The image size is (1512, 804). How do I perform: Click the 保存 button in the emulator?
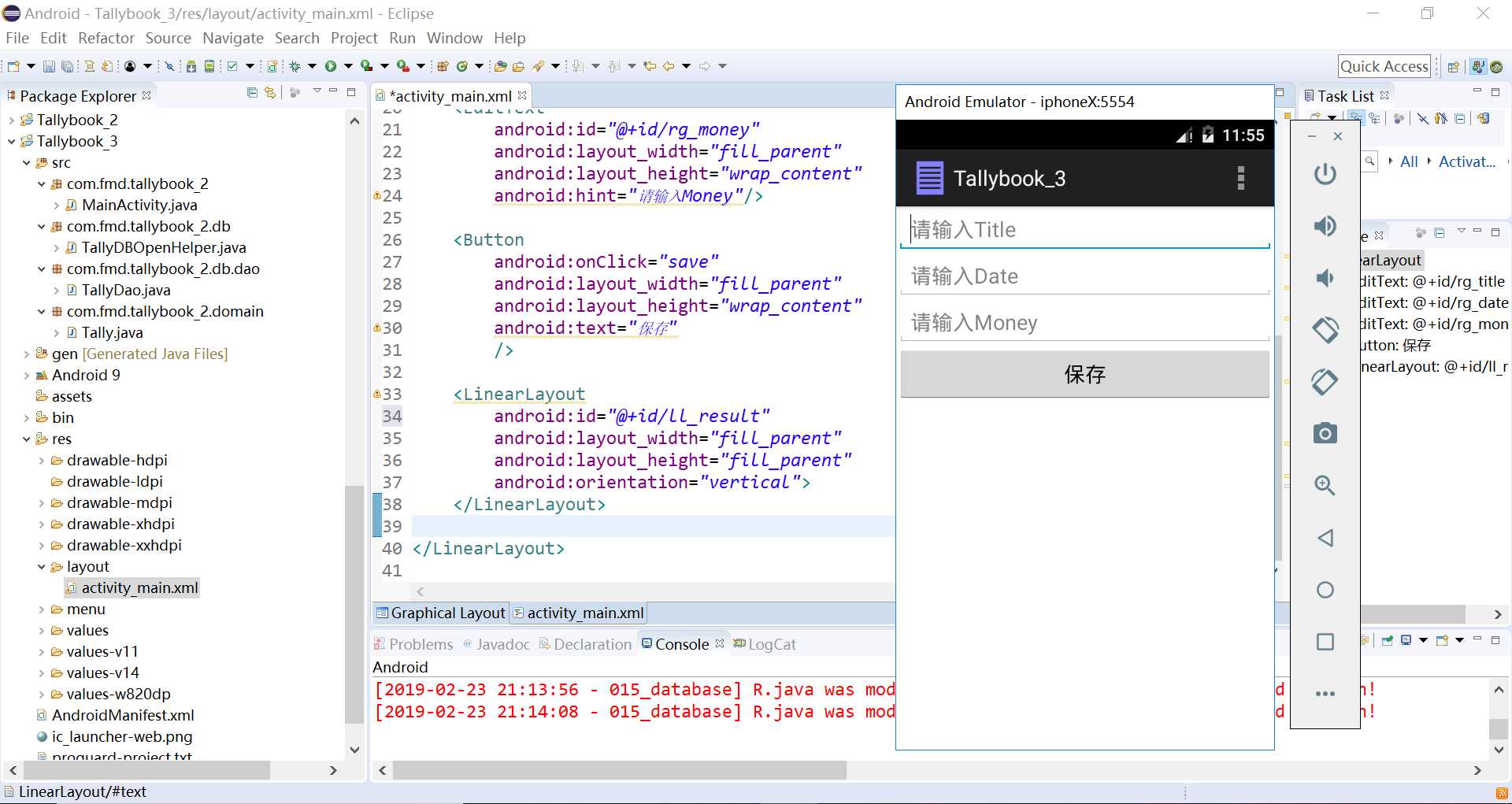click(1084, 374)
